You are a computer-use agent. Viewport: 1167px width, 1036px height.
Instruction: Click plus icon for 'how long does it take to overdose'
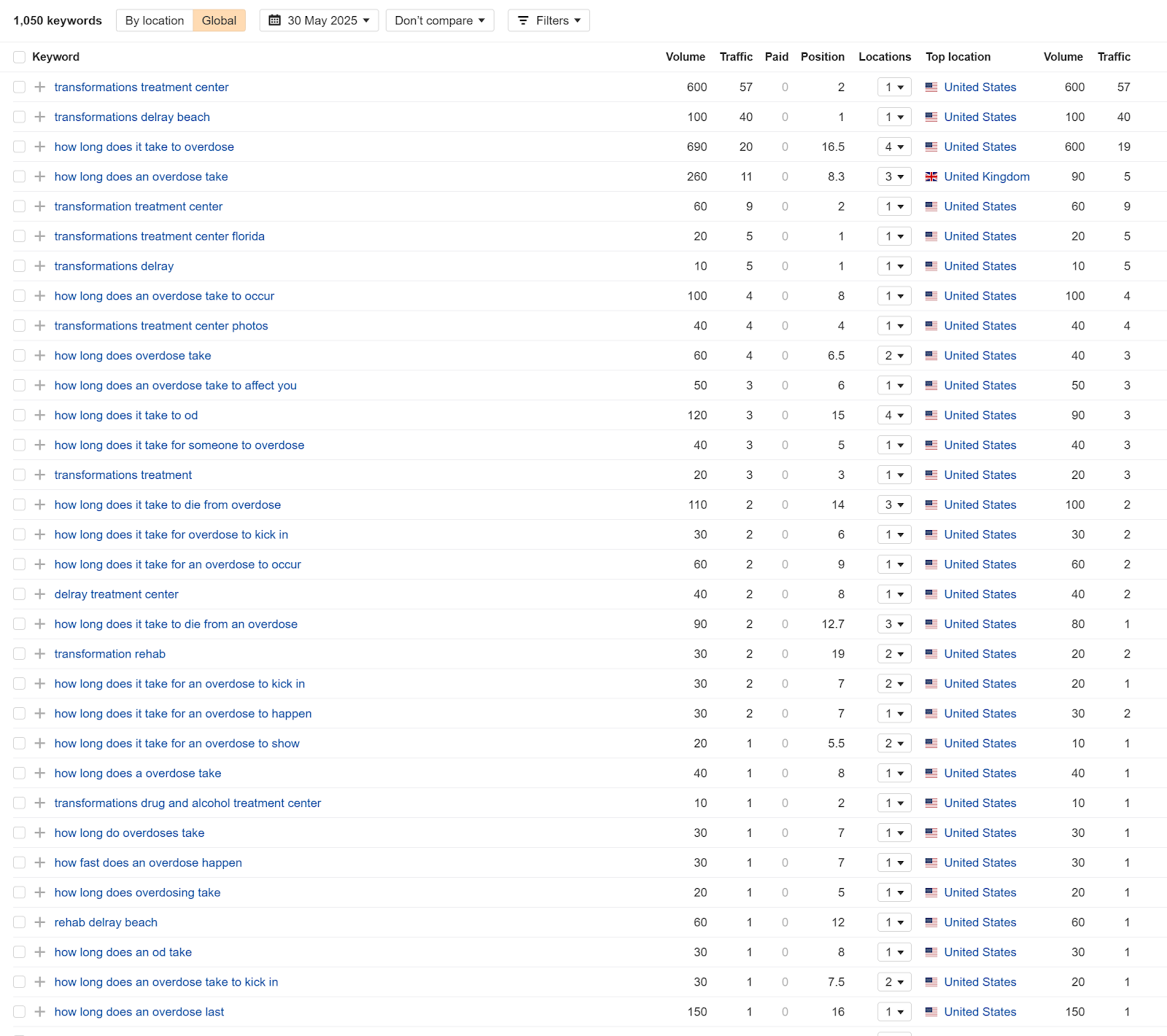click(40, 147)
